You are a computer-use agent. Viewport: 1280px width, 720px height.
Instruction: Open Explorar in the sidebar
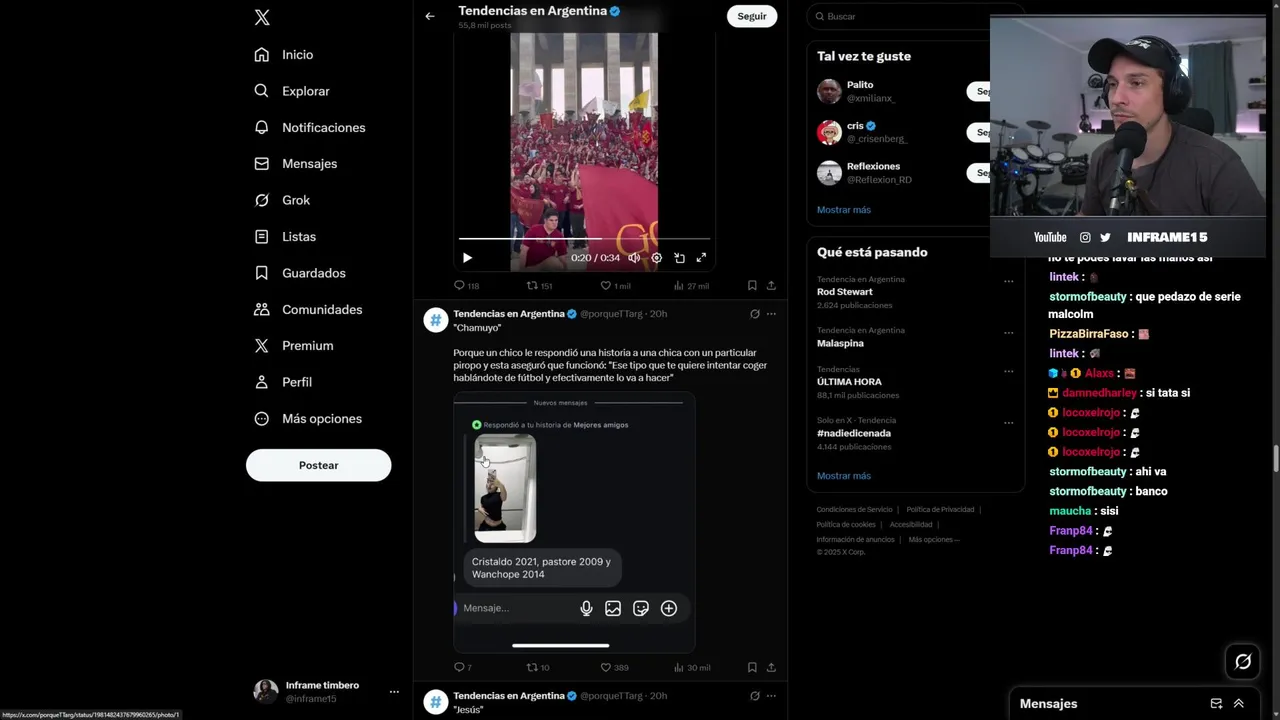[x=292, y=91]
